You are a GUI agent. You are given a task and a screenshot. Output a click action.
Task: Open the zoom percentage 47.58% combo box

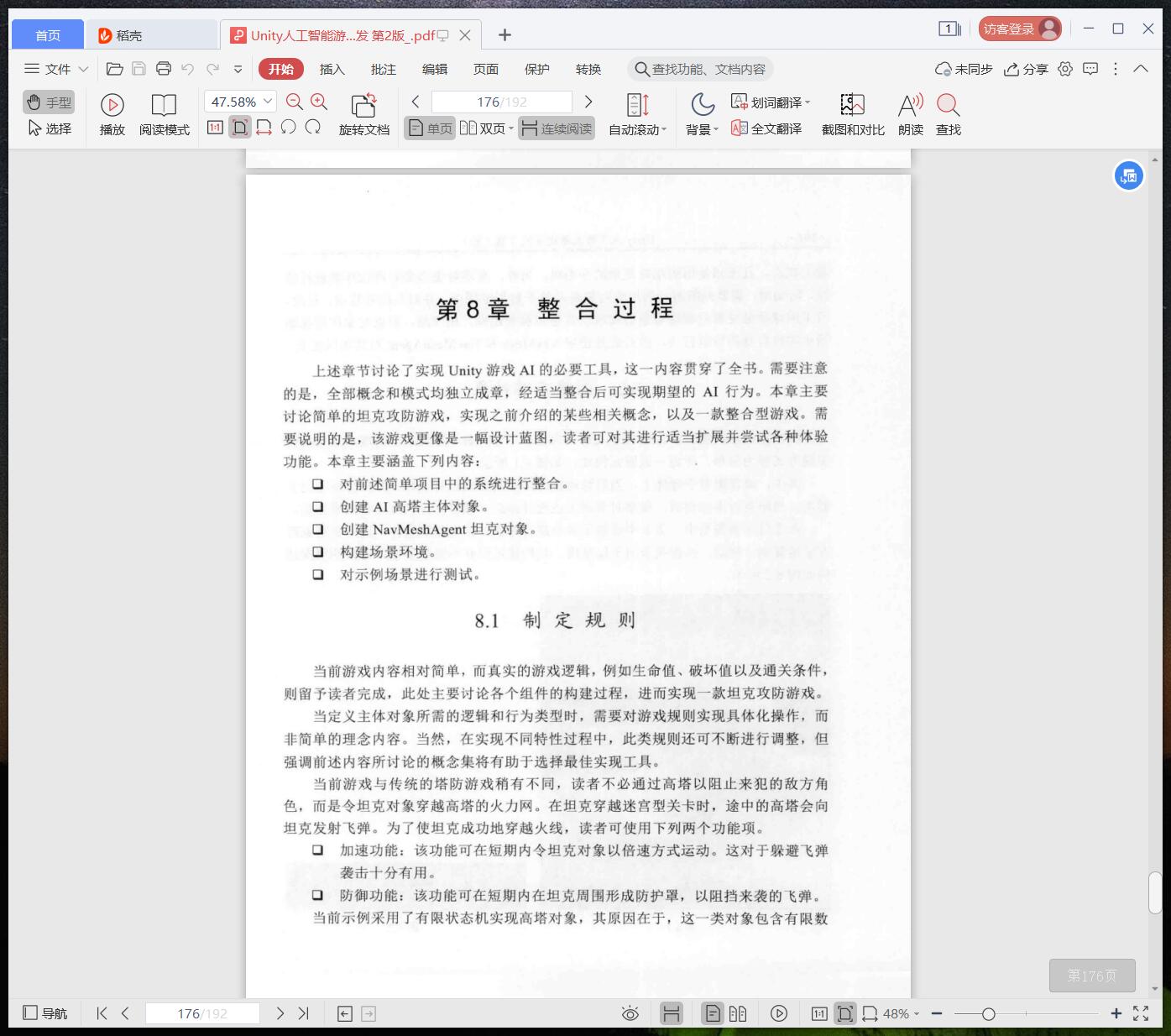point(240,102)
